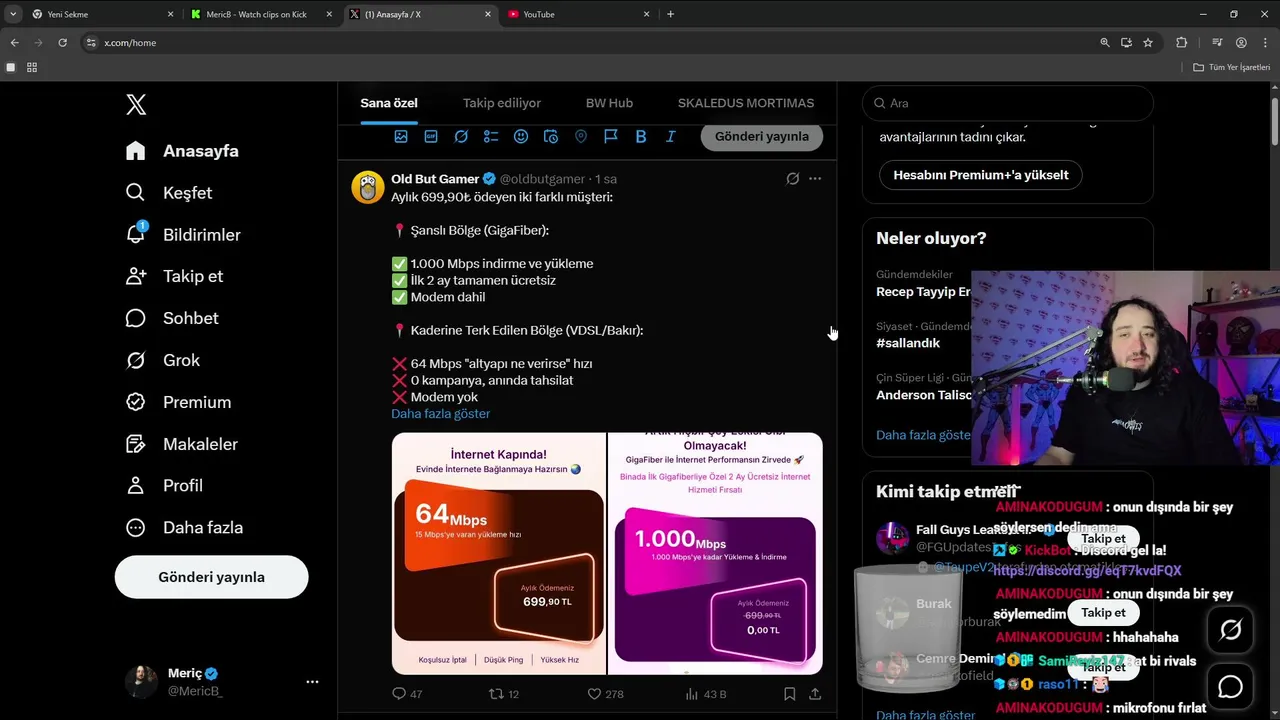Open Takip et in the sidebar
The height and width of the screenshot is (720, 1280).
174,276
